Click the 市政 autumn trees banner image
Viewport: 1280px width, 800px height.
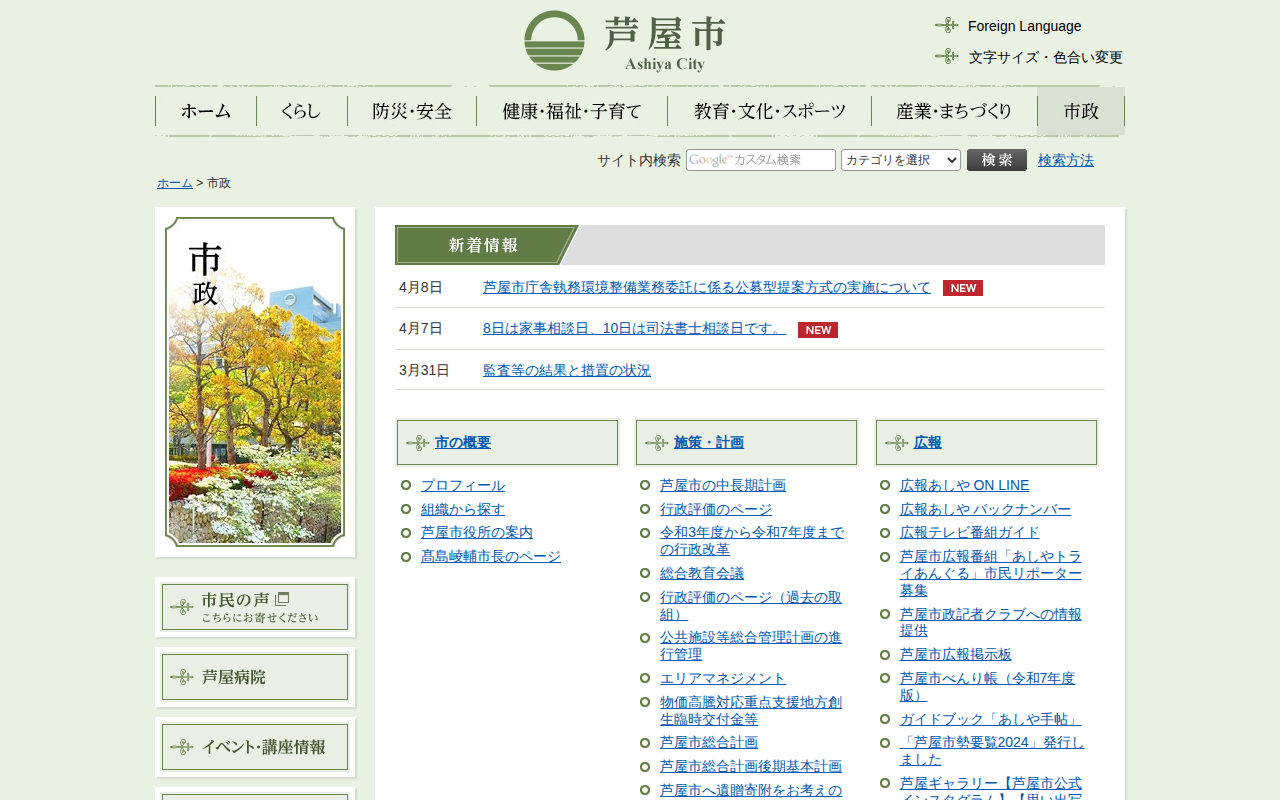255,382
